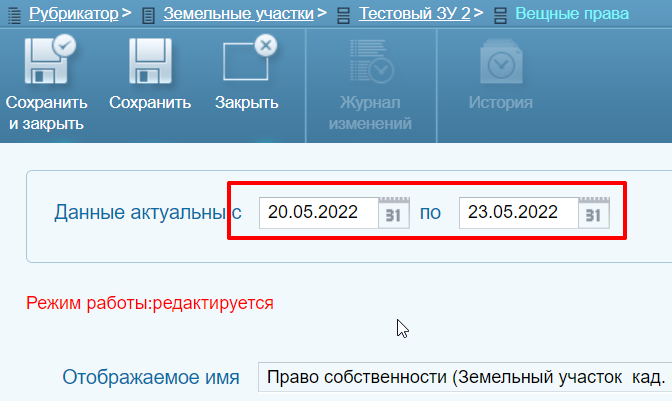Click the по label between dates
Screen dimensions: 672x401
pos(430,213)
